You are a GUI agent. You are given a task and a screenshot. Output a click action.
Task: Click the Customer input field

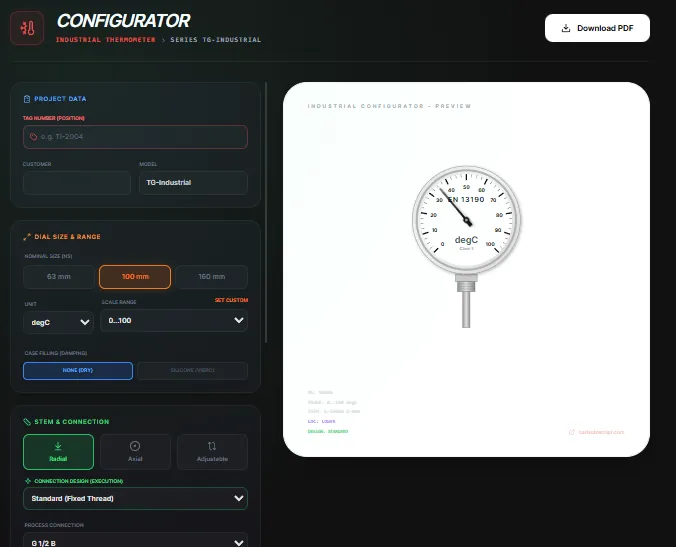point(77,183)
